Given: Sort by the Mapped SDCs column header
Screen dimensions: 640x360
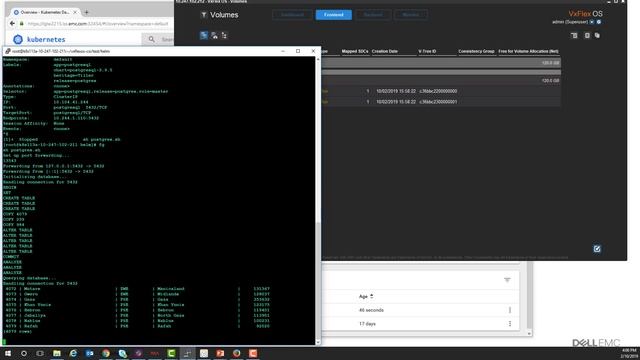Looking at the screenshot, I should 355,51.
